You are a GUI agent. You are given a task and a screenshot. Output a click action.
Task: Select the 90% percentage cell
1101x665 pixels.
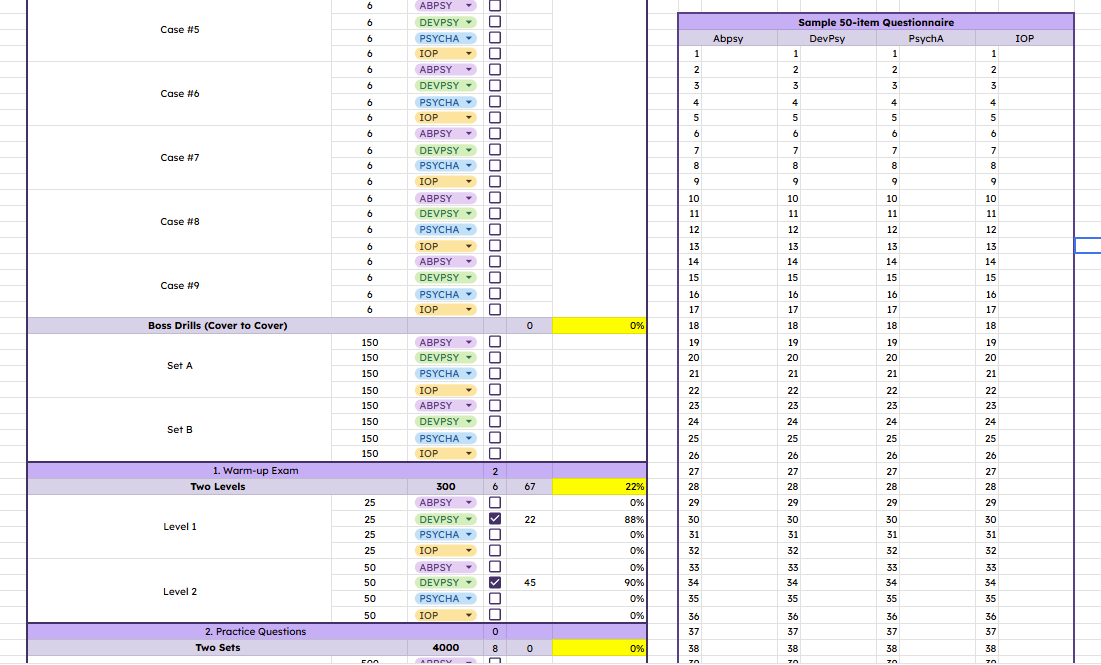tap(599, 582)
